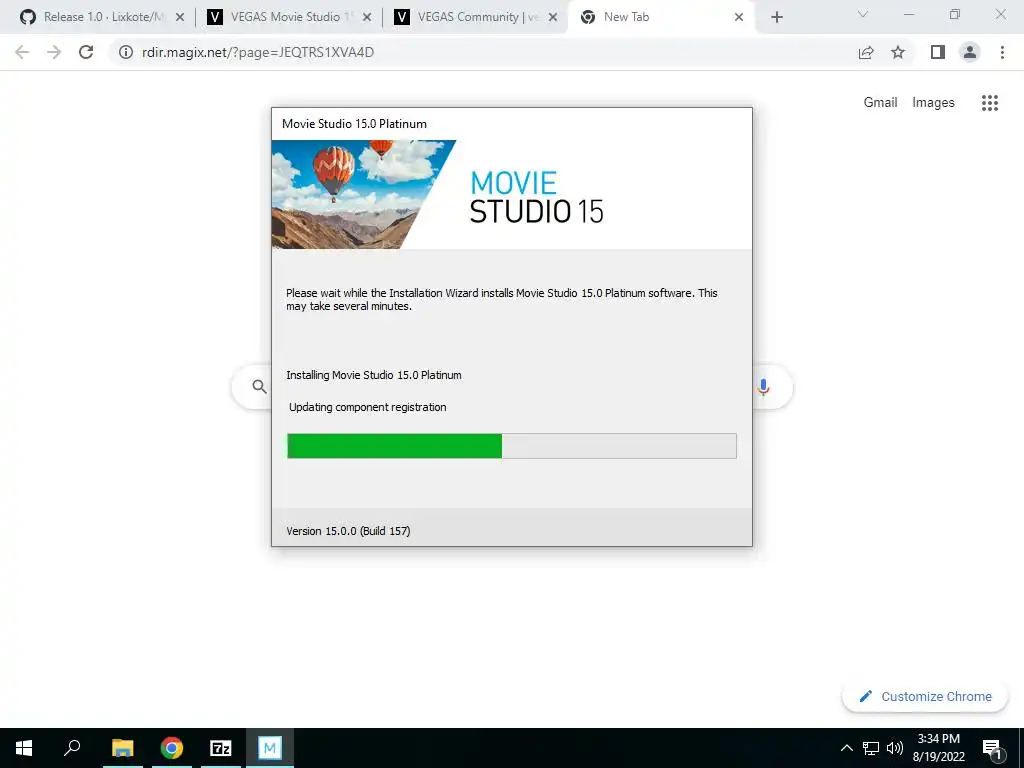Image resolution: width=1024 pixels, height=768 pixels.
Task: Click the Installing Movie Studio 15.0 Platinum text
Action: coord(374,375)
